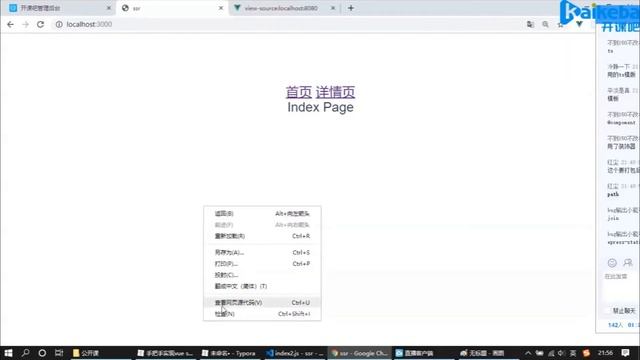Open the 详情页 link
640x360 pixels.
335,92
